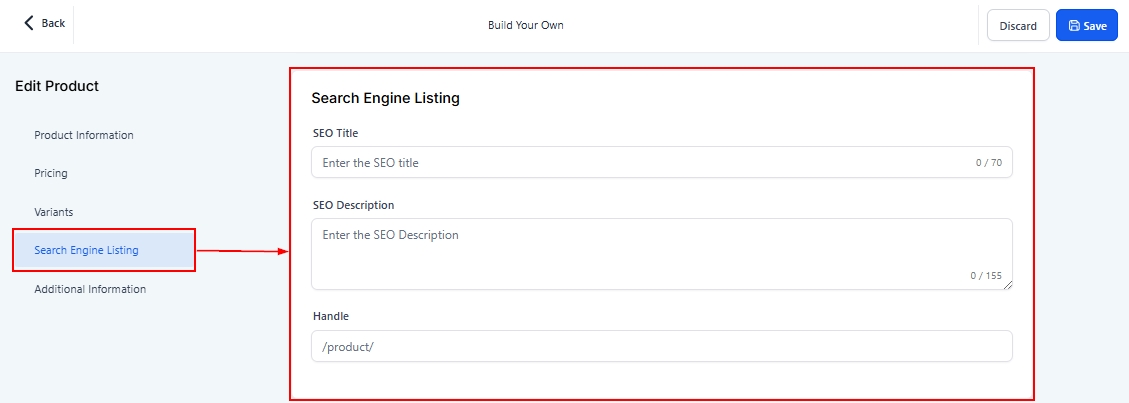The height and width of the screenshot is (403, 1129).
Task: Click the Back text link
Action: [x=54, y=23]
